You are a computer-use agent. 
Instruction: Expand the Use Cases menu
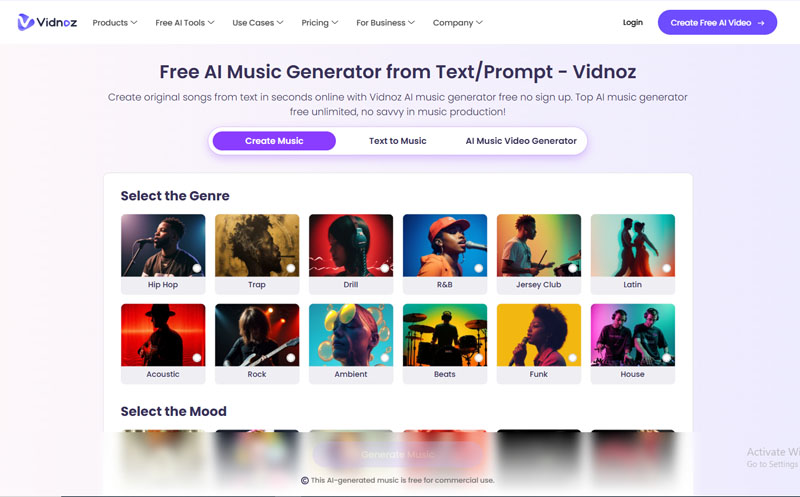[258, 22]
